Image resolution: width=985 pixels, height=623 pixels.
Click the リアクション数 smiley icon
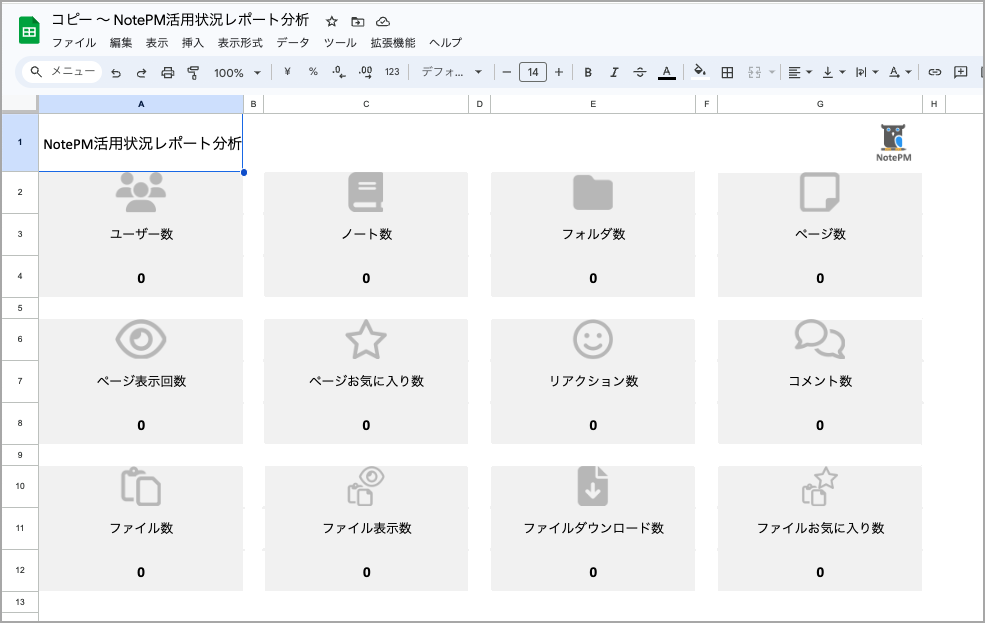(593, 339)
